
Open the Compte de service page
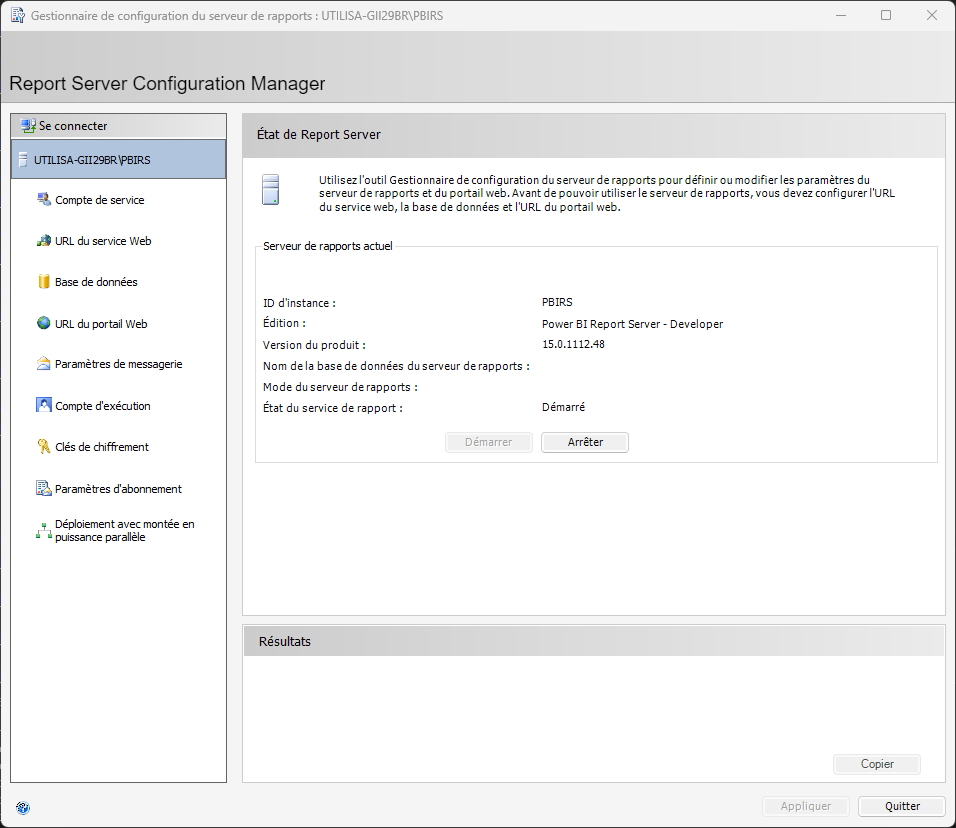coord(100,200)
